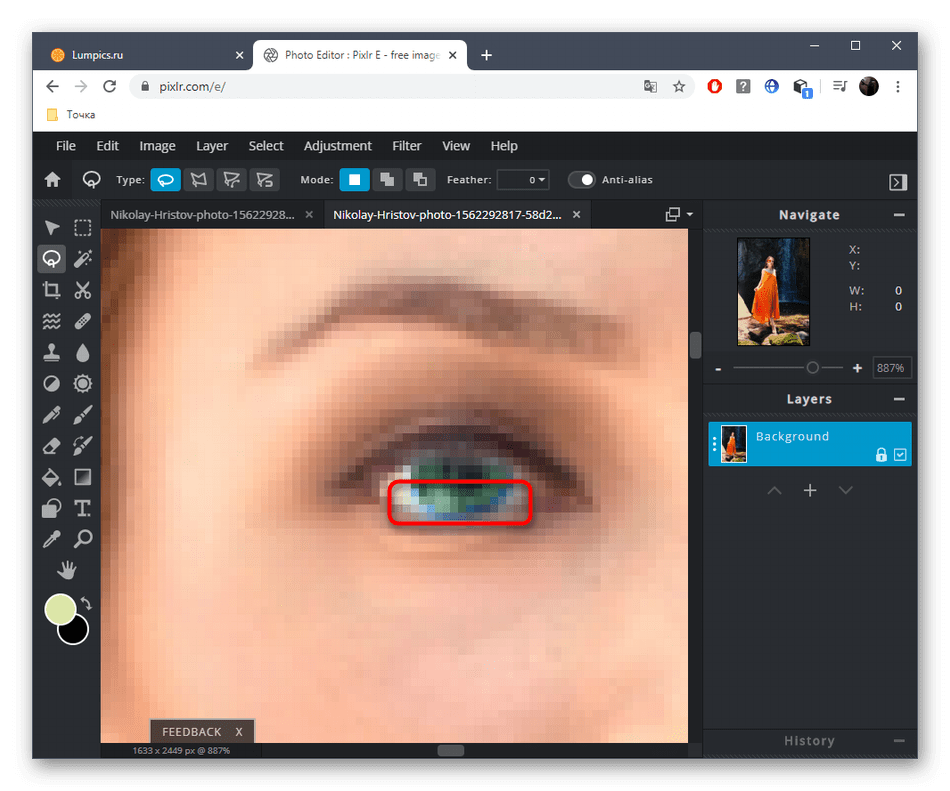Click the foreground color swatch
This screenshot has width=950, height=791.
coord(60,609)
